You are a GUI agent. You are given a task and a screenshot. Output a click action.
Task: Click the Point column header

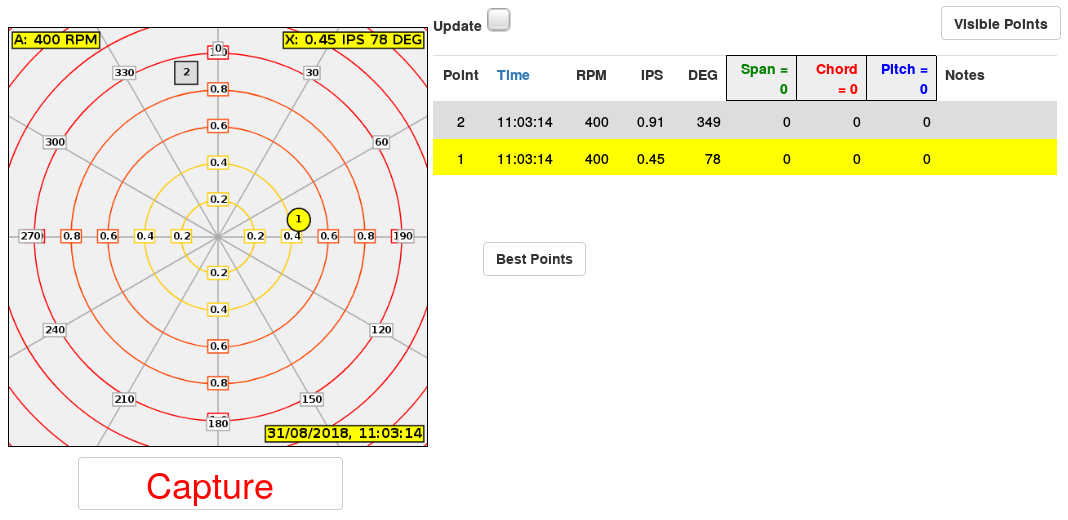click(x=460, y=75)
